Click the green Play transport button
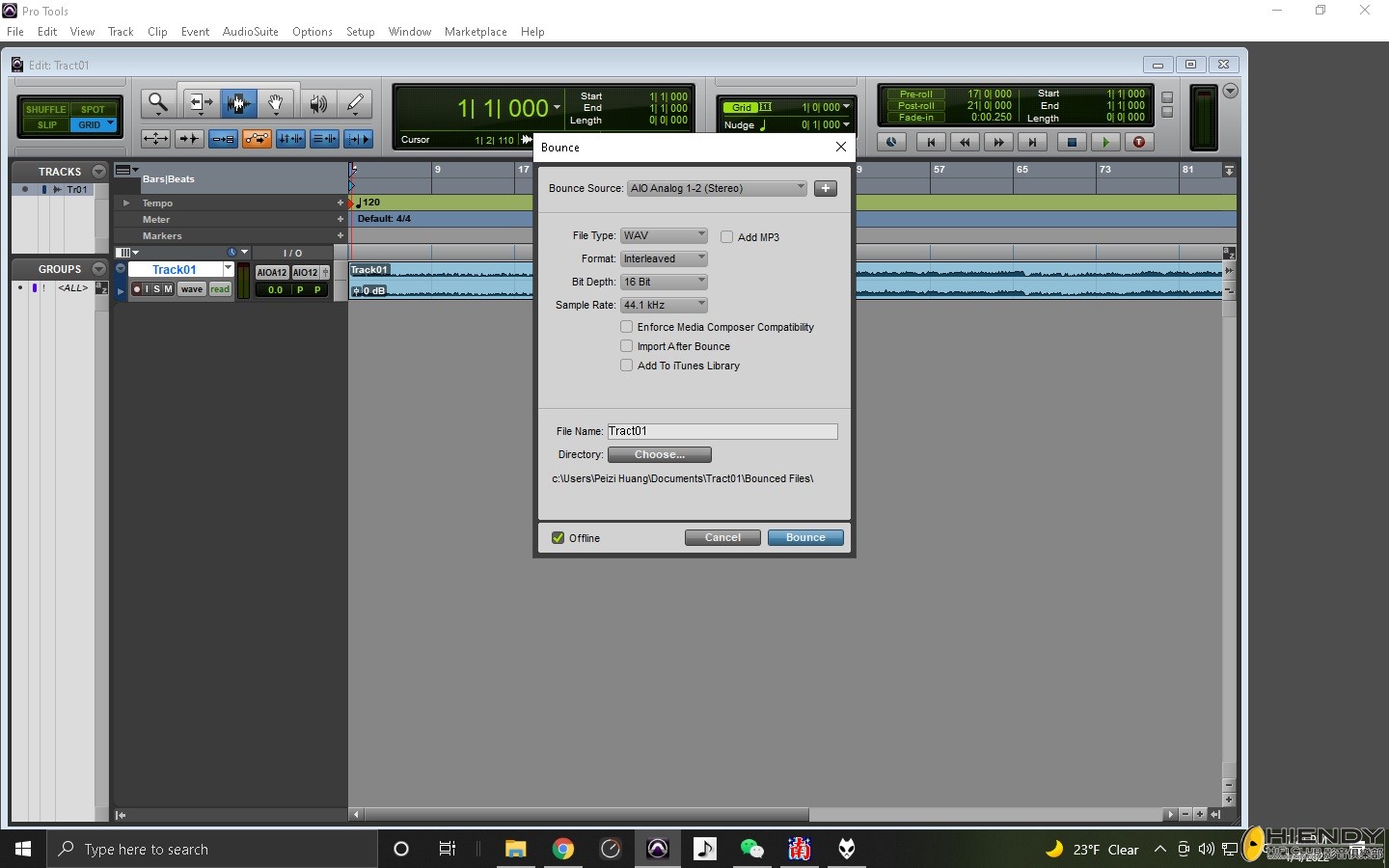 1105,142
